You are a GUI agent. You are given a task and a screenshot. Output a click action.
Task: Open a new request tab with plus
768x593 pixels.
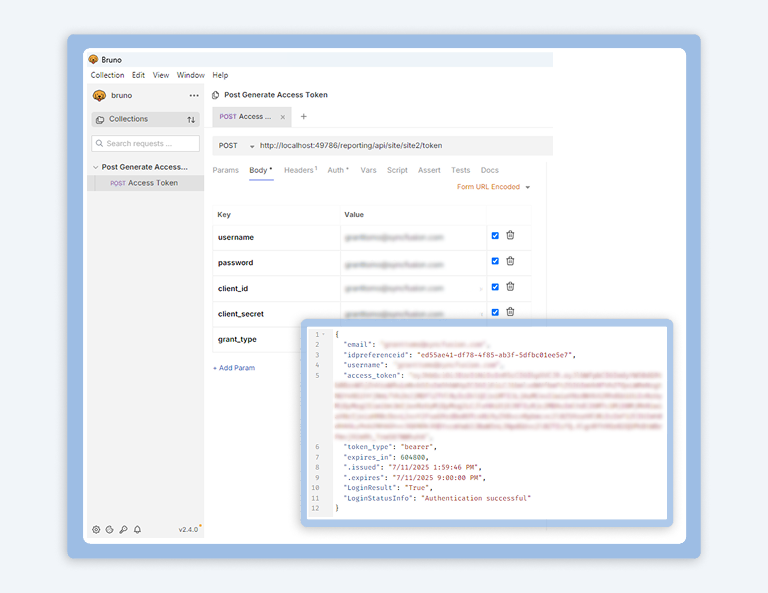(304, 117)
